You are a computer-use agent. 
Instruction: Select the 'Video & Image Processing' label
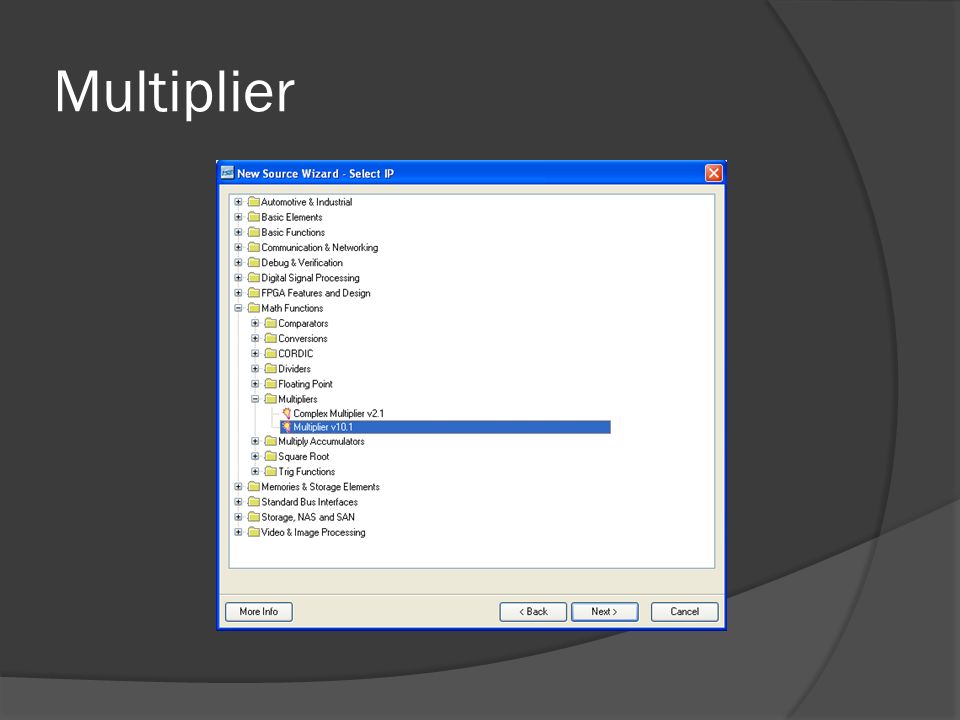click(x=313, y=532)
